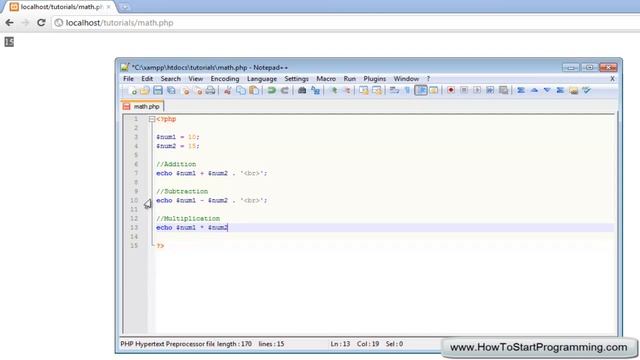Click the Stop Recording macro icon
The image size is (640, 360).
click(x=464, y=90)
